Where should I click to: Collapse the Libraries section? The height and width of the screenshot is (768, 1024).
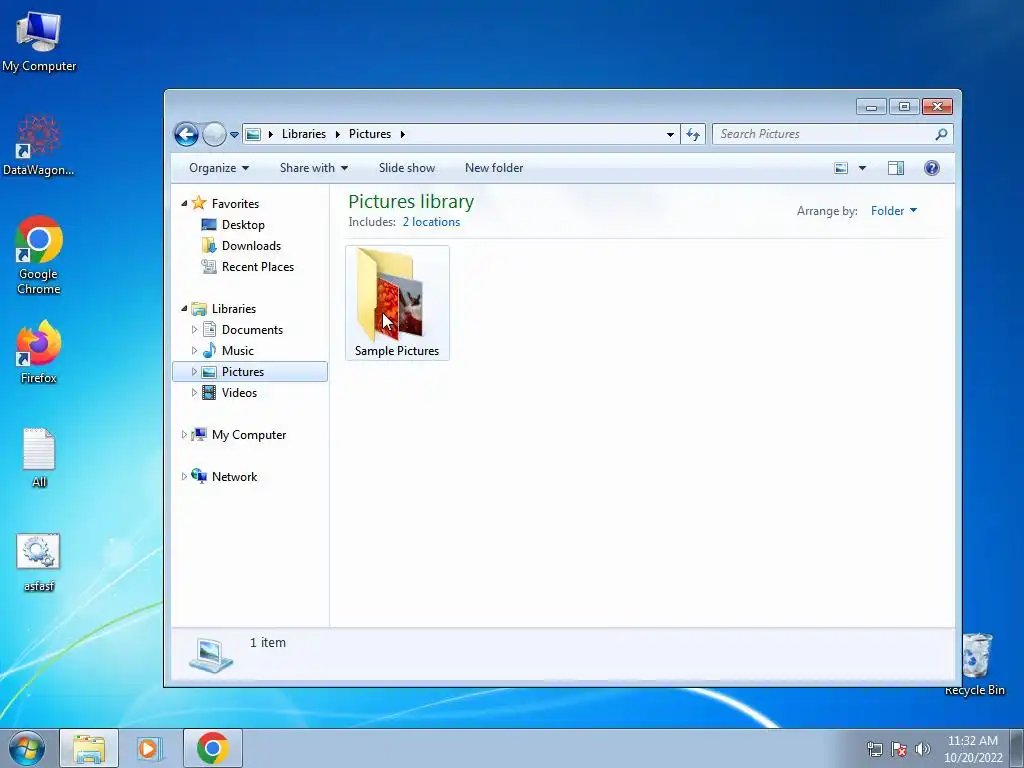pos(184,308)
